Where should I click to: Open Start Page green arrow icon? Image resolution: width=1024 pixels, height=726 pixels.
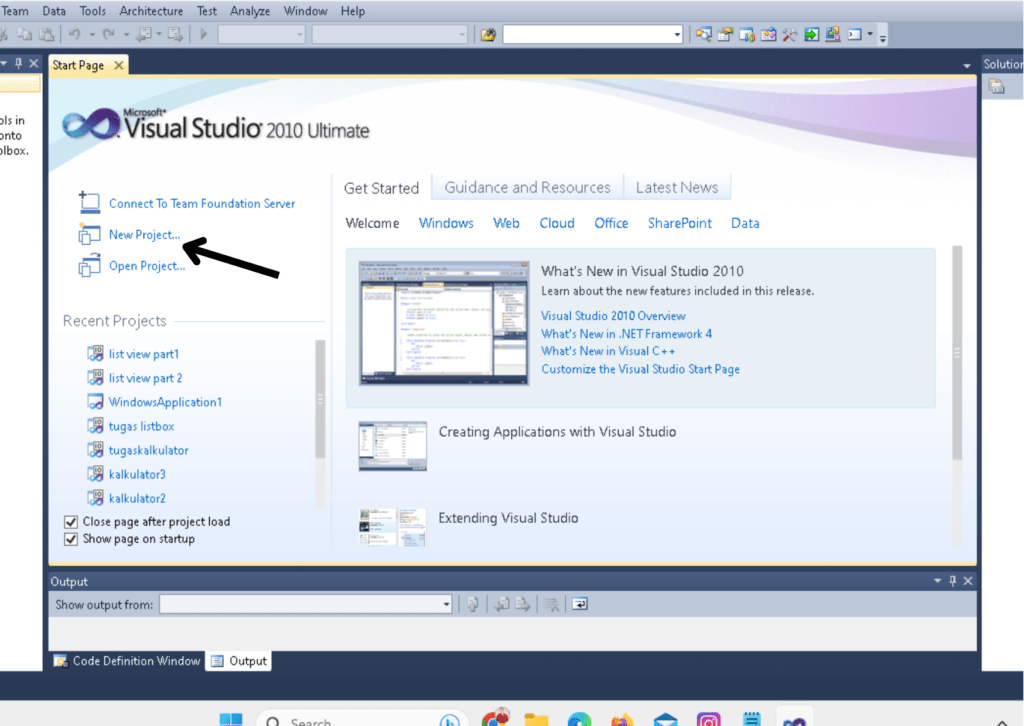pos(811,35)
